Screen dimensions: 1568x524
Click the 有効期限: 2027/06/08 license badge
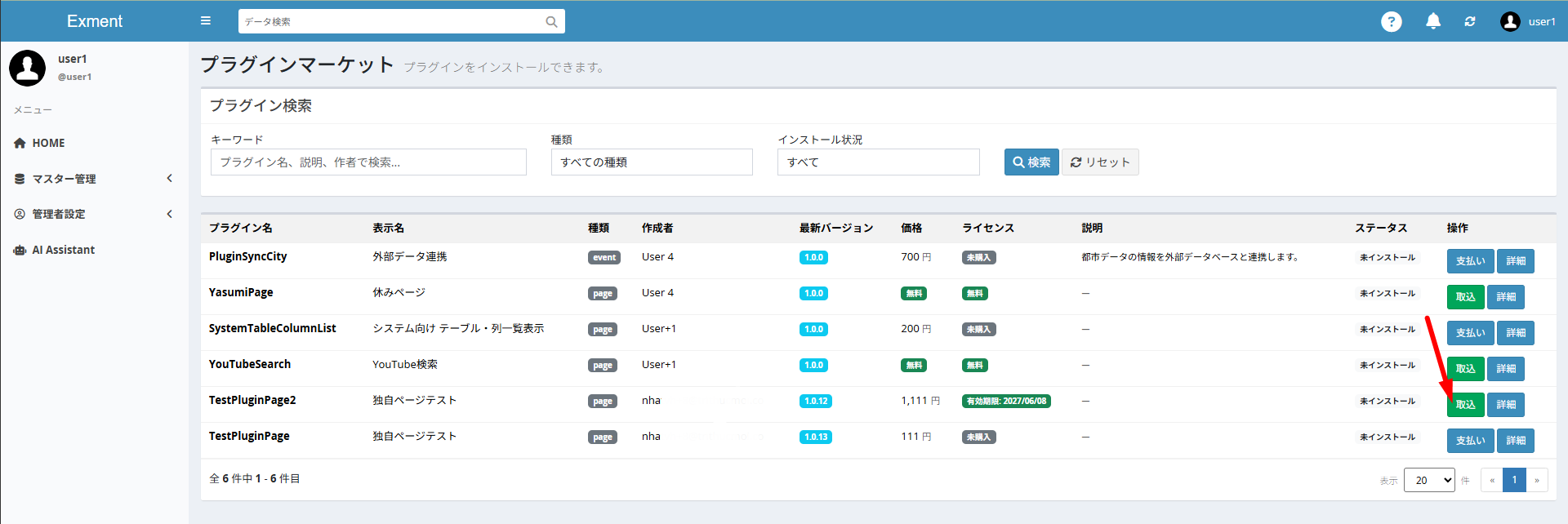coord(1006,402)
